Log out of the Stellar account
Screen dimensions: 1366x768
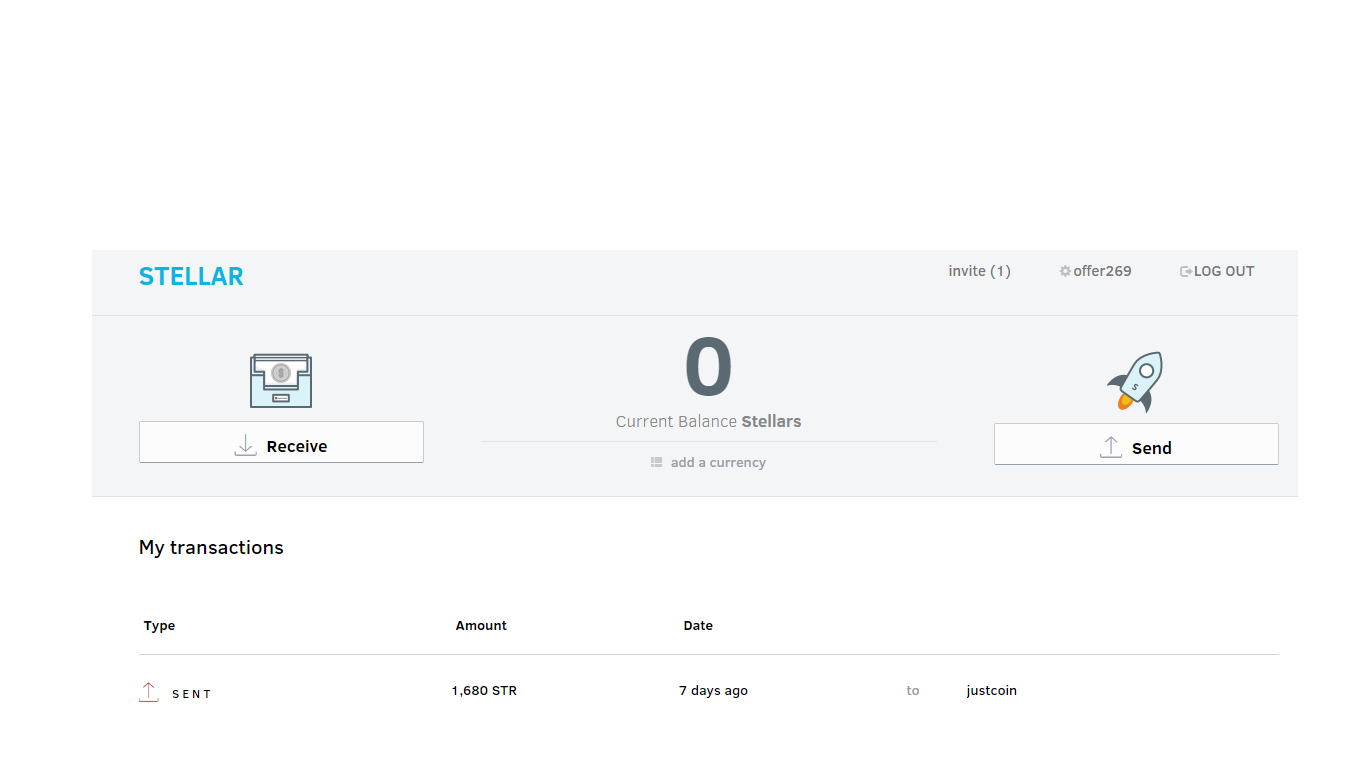coord(1217,271)
